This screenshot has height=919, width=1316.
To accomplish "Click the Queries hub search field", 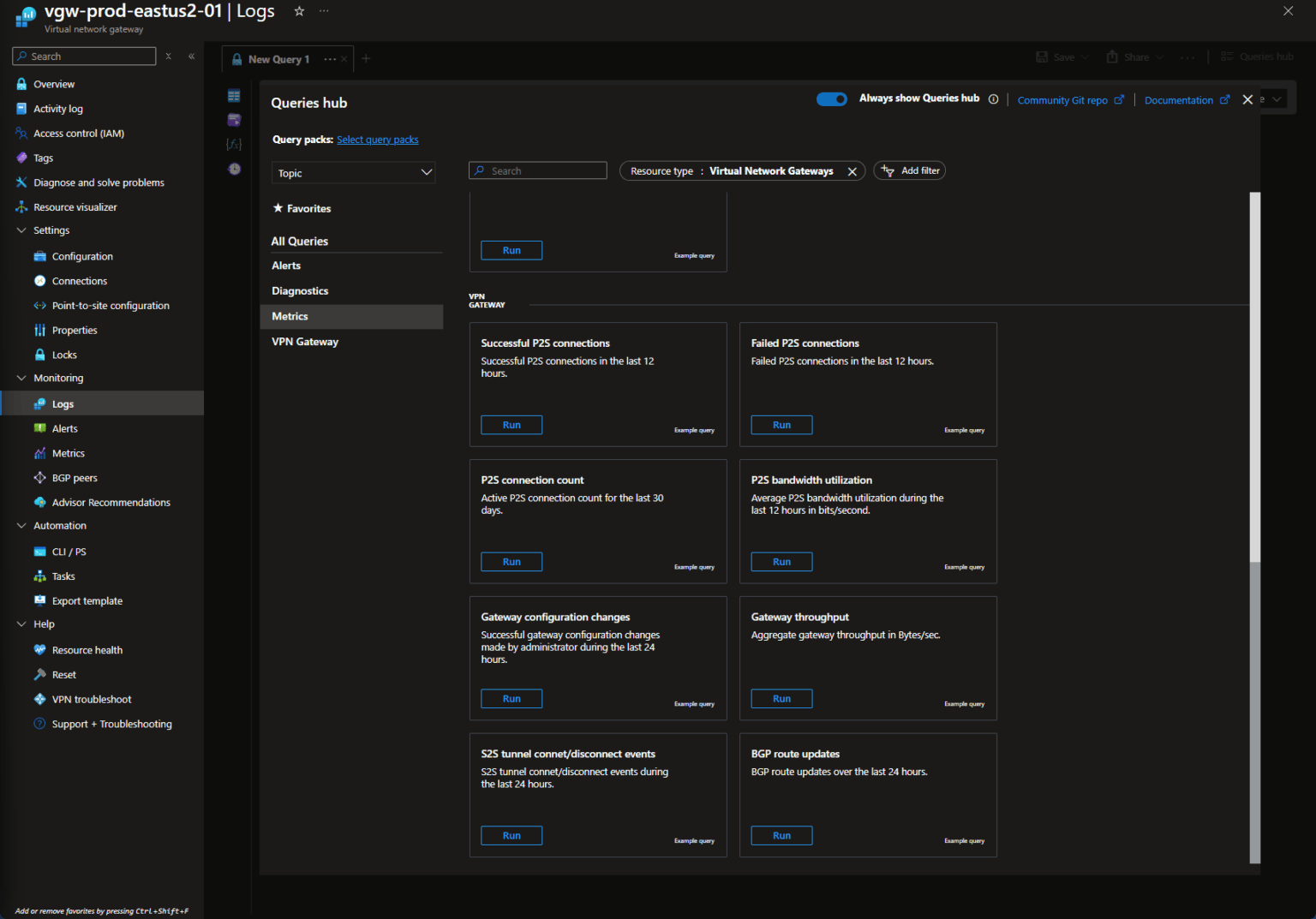I will coord(538,170).
